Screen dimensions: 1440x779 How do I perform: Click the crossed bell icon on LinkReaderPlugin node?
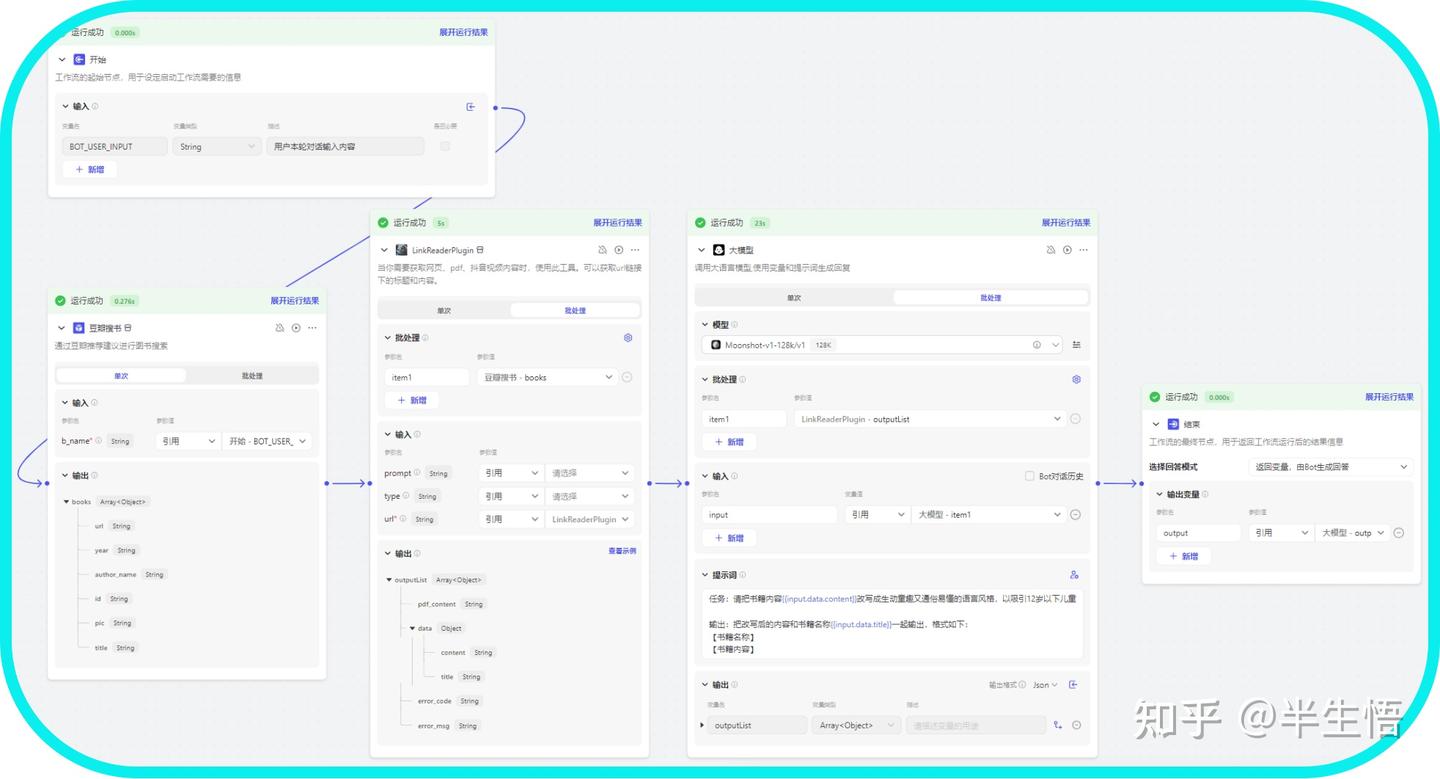603,250
